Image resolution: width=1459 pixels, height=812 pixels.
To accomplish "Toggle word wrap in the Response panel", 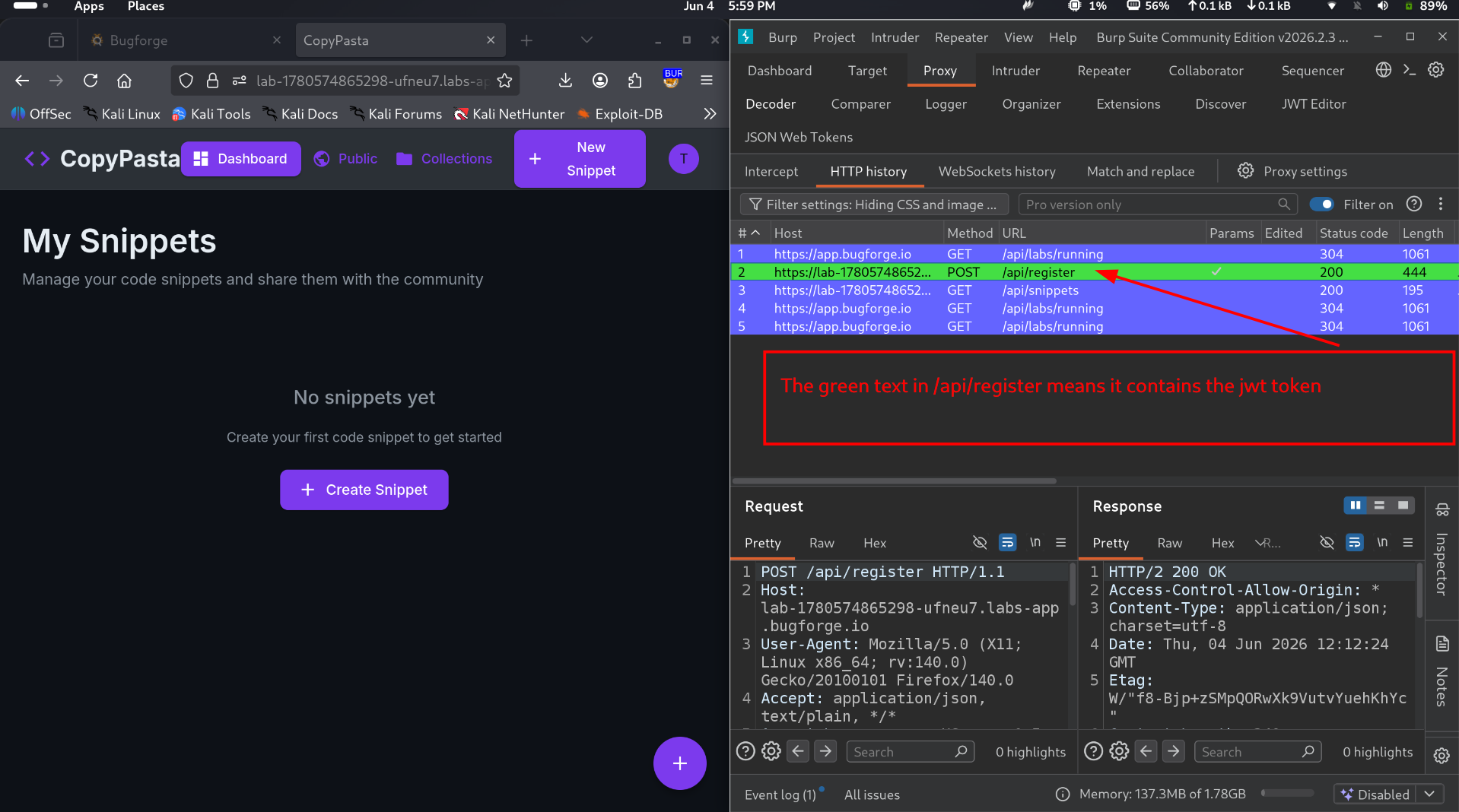I will 1355,542.
